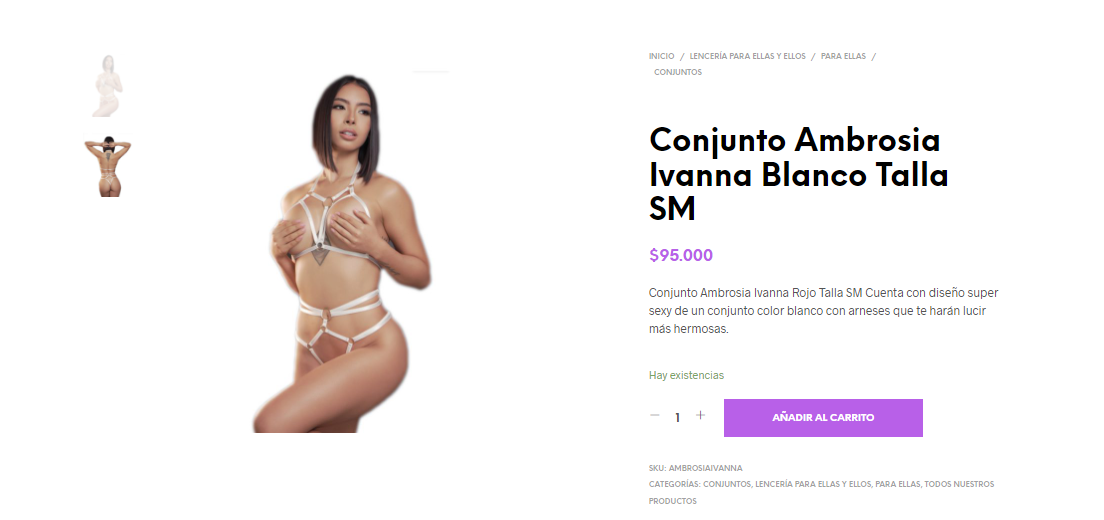Open Lencería para ellas y ellos breadcrumb

747,56
